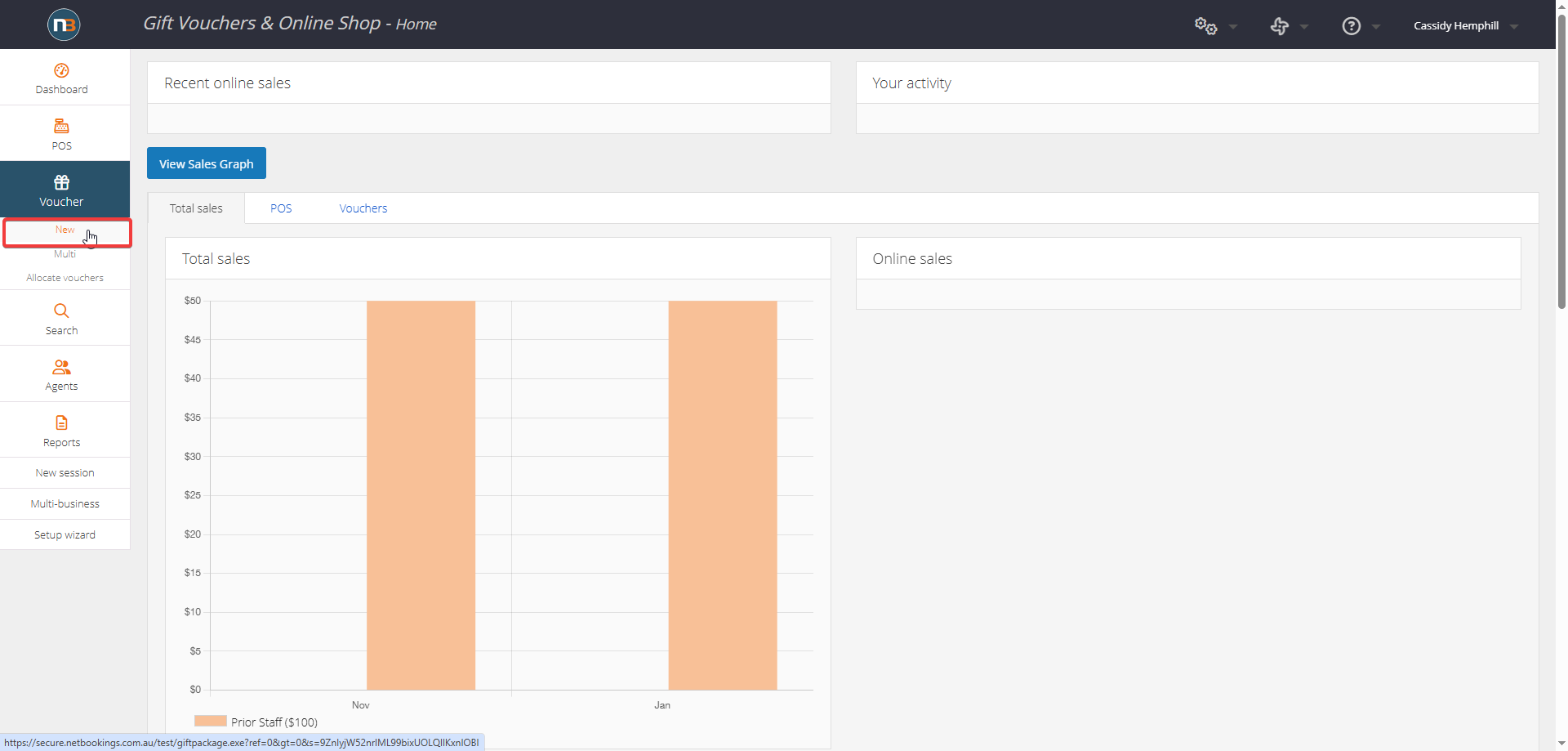
Task: Click Gift Vouchers & Online Shop title
Action: click(x=261, y=24)
